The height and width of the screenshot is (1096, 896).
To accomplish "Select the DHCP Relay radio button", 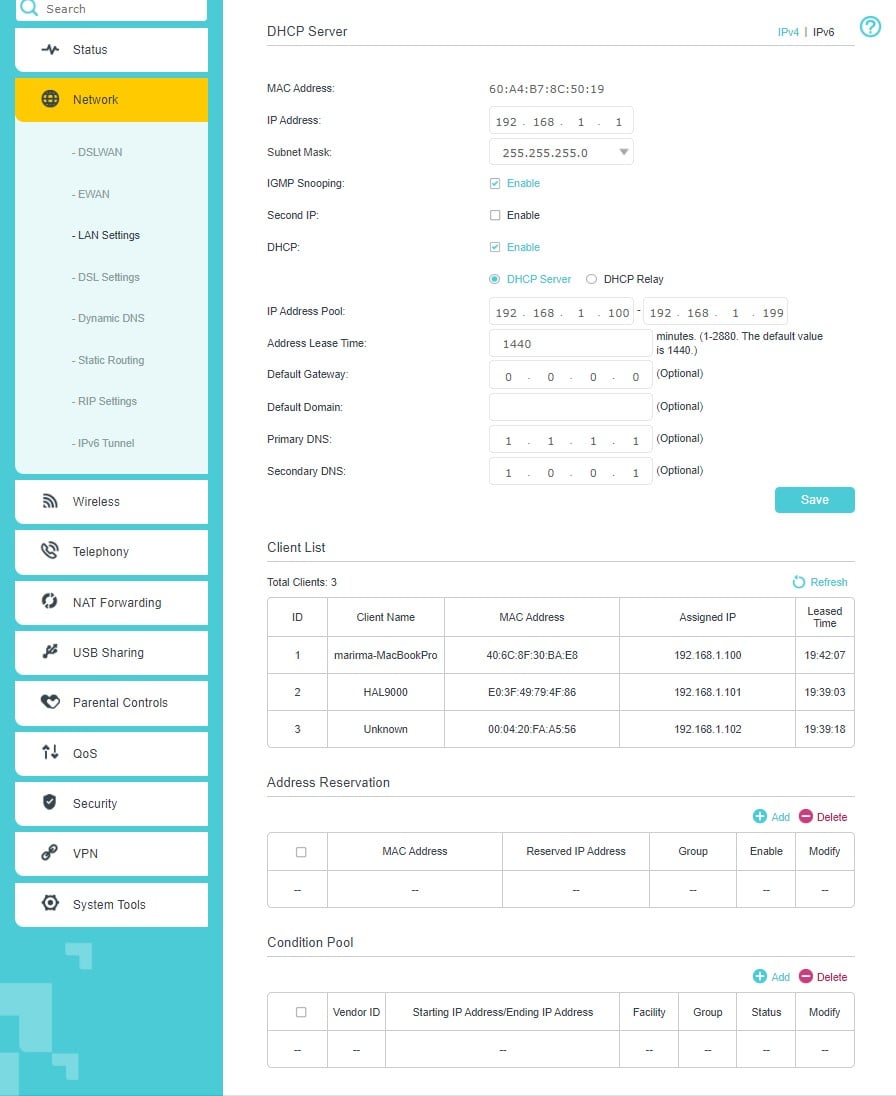I will pos(591,279).
